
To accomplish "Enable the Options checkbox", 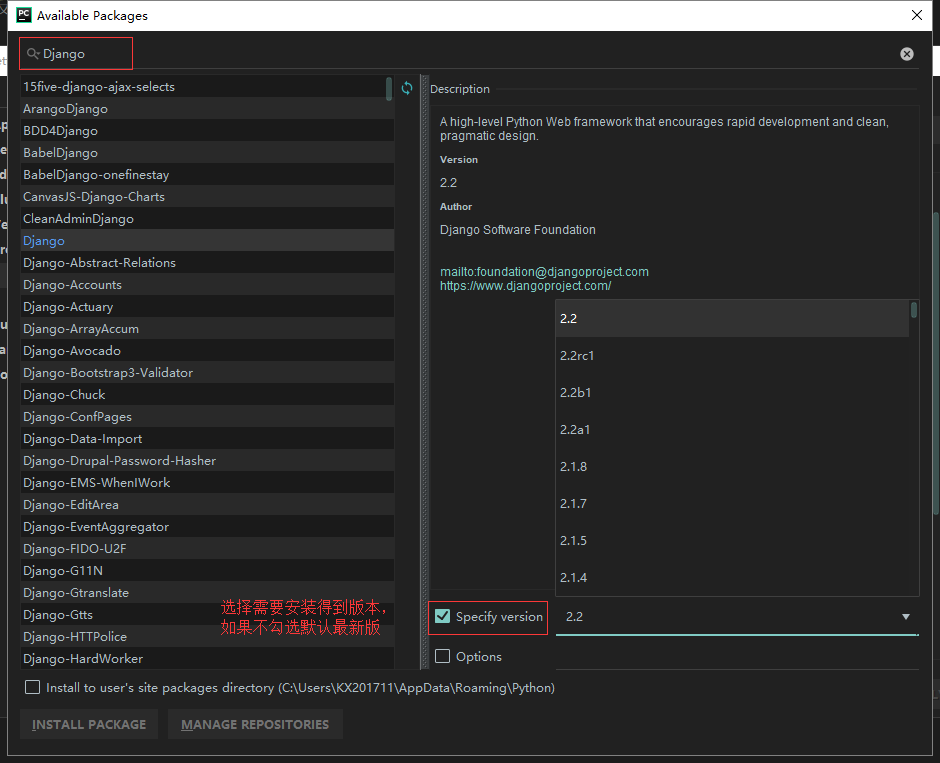I will pos(442,656).
